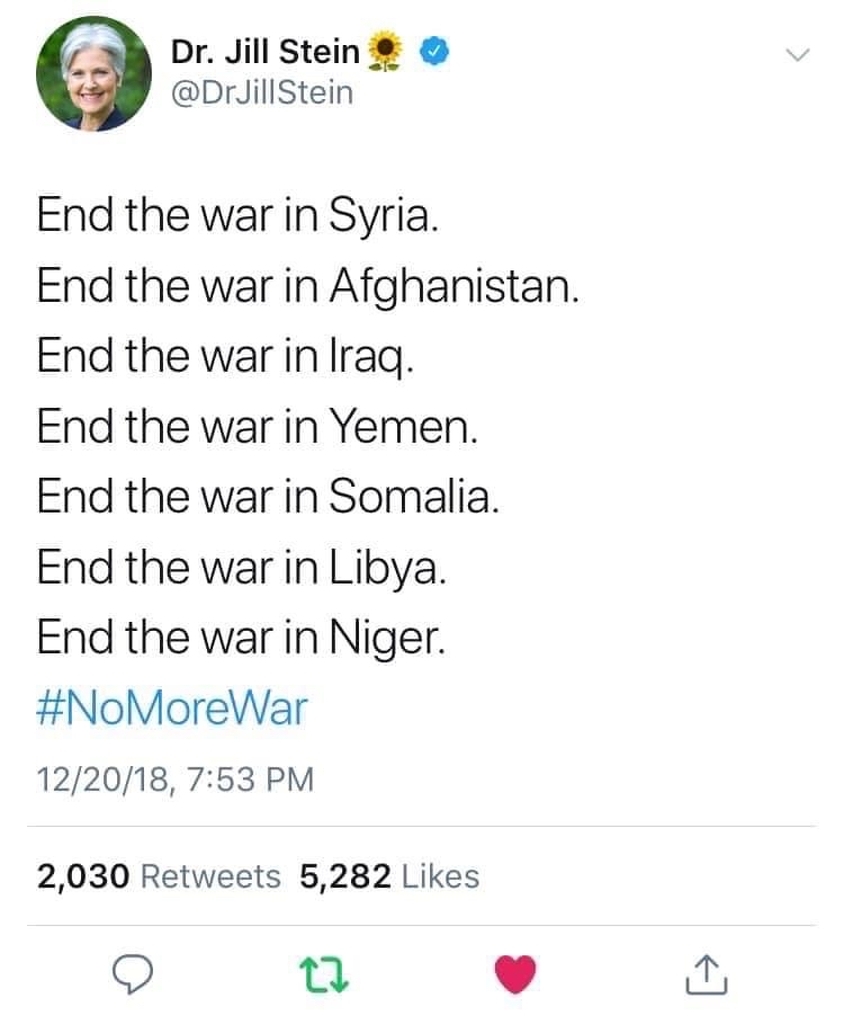Click the line 'End the war in Yemen.'
The image size is (844, 1024).
[258, 428]
